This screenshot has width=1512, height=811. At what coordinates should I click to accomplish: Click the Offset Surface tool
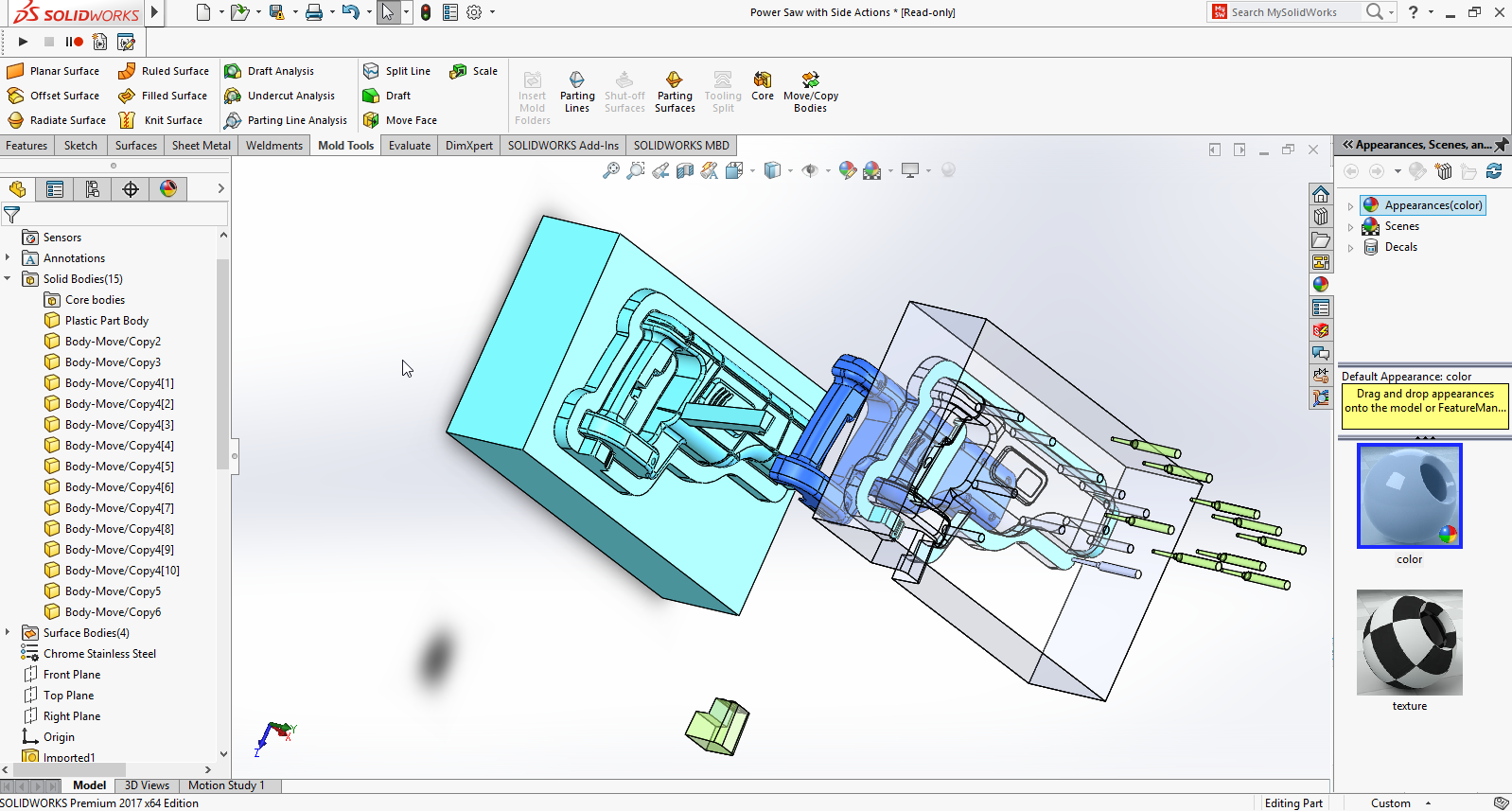coord(53,96)
